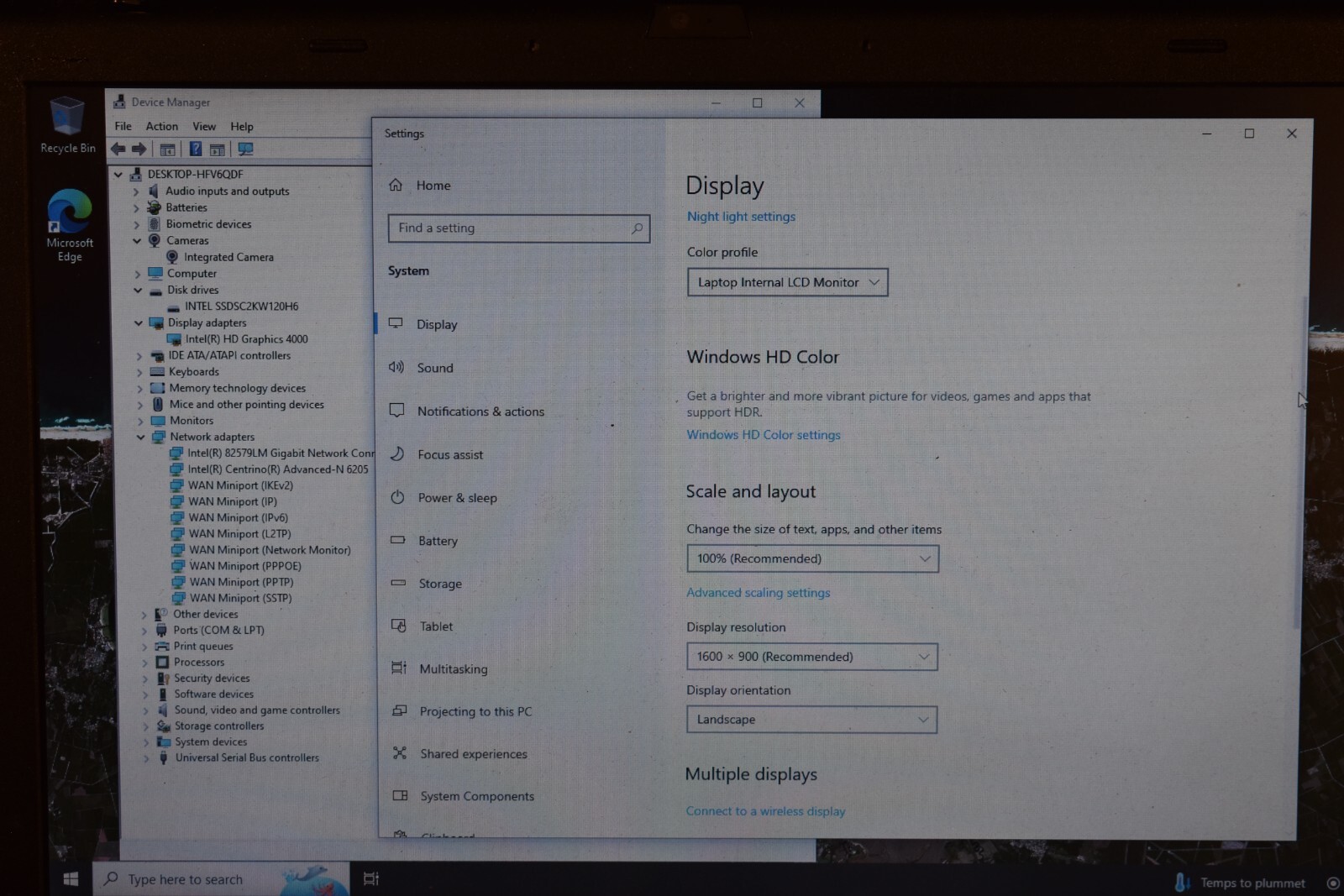Click Home in Settings sidebar
This screenshot has width=1344, height=896.
[x=433, y=186]
